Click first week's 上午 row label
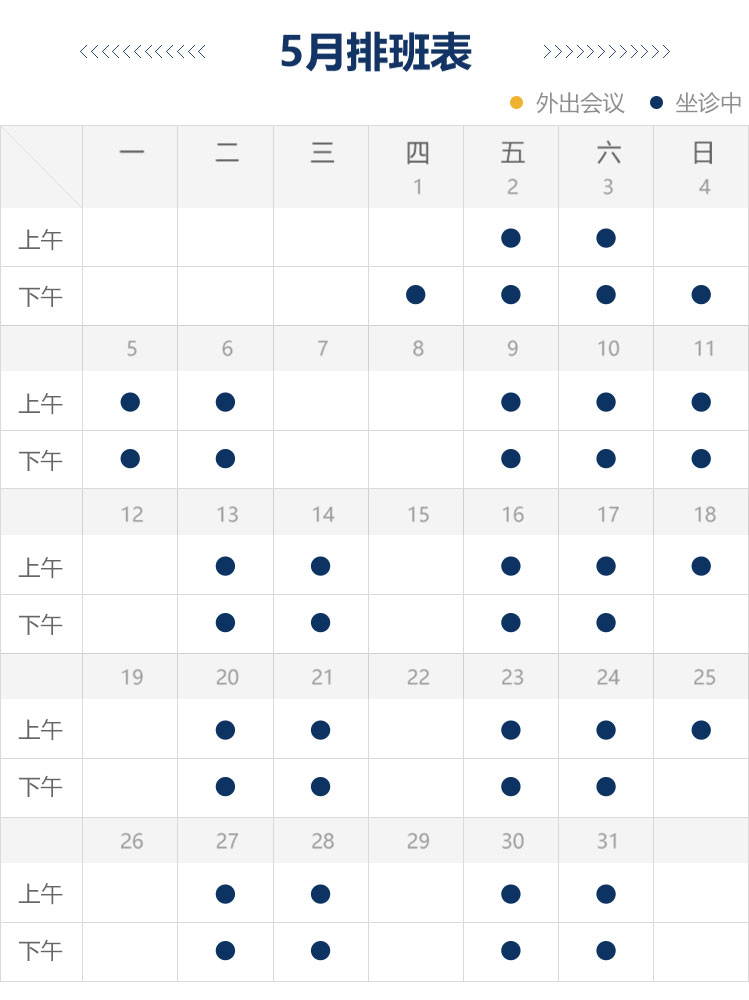Viewport: 749px width, 1000px height. 41,240
